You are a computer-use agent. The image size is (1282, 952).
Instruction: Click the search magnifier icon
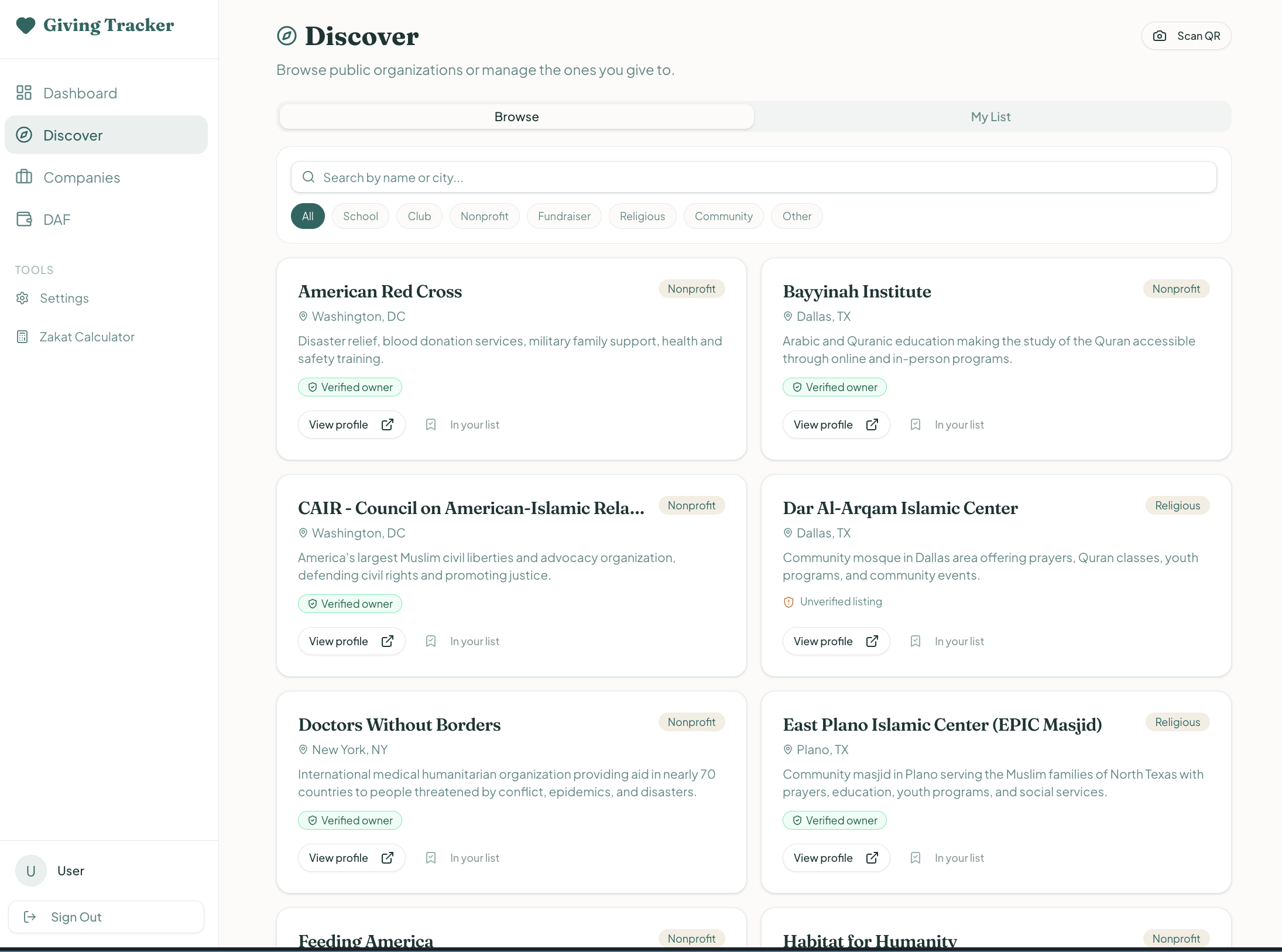[308, 177]
